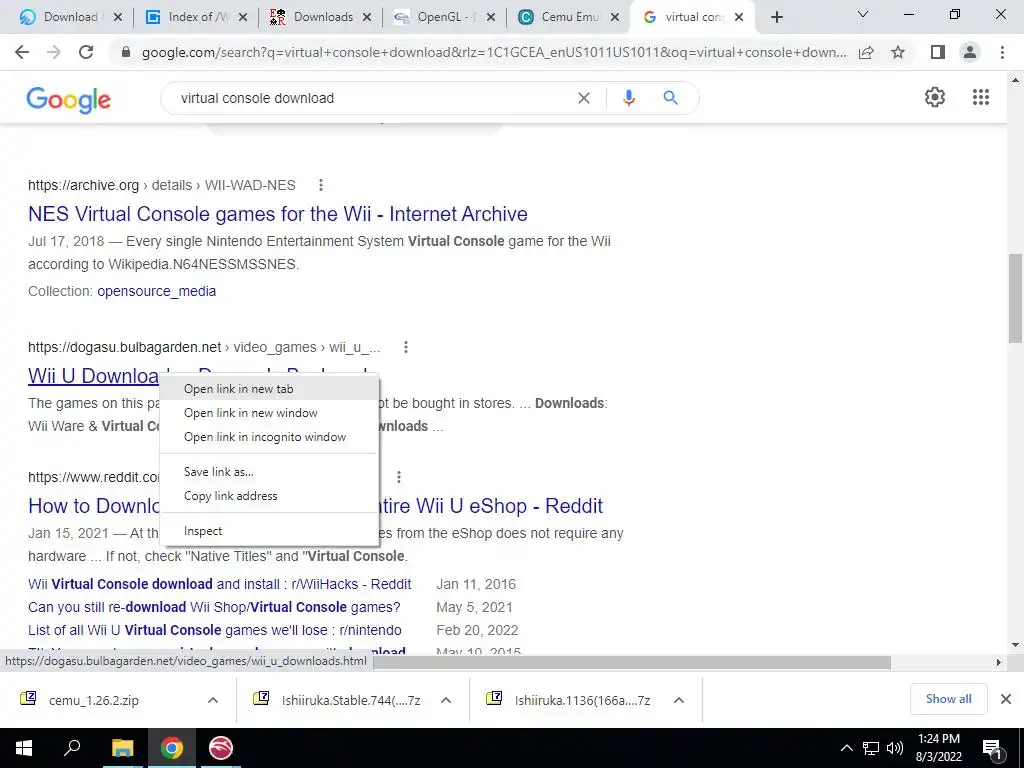Select Open link in new window

269,413
